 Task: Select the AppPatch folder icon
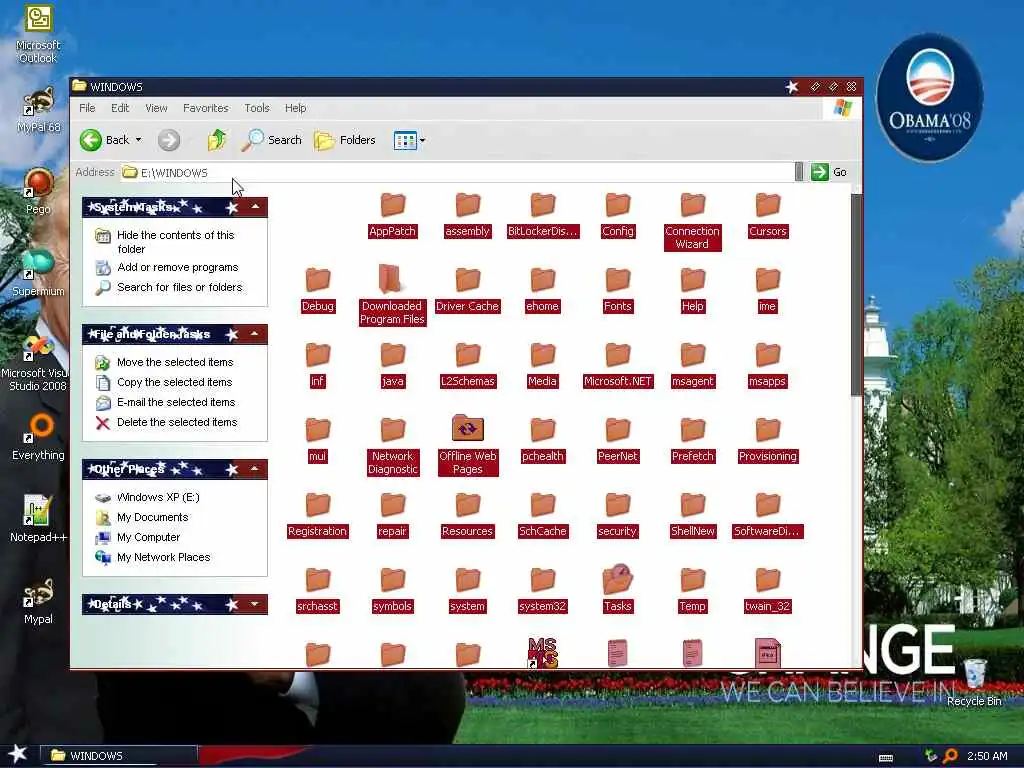pos(392,205)
